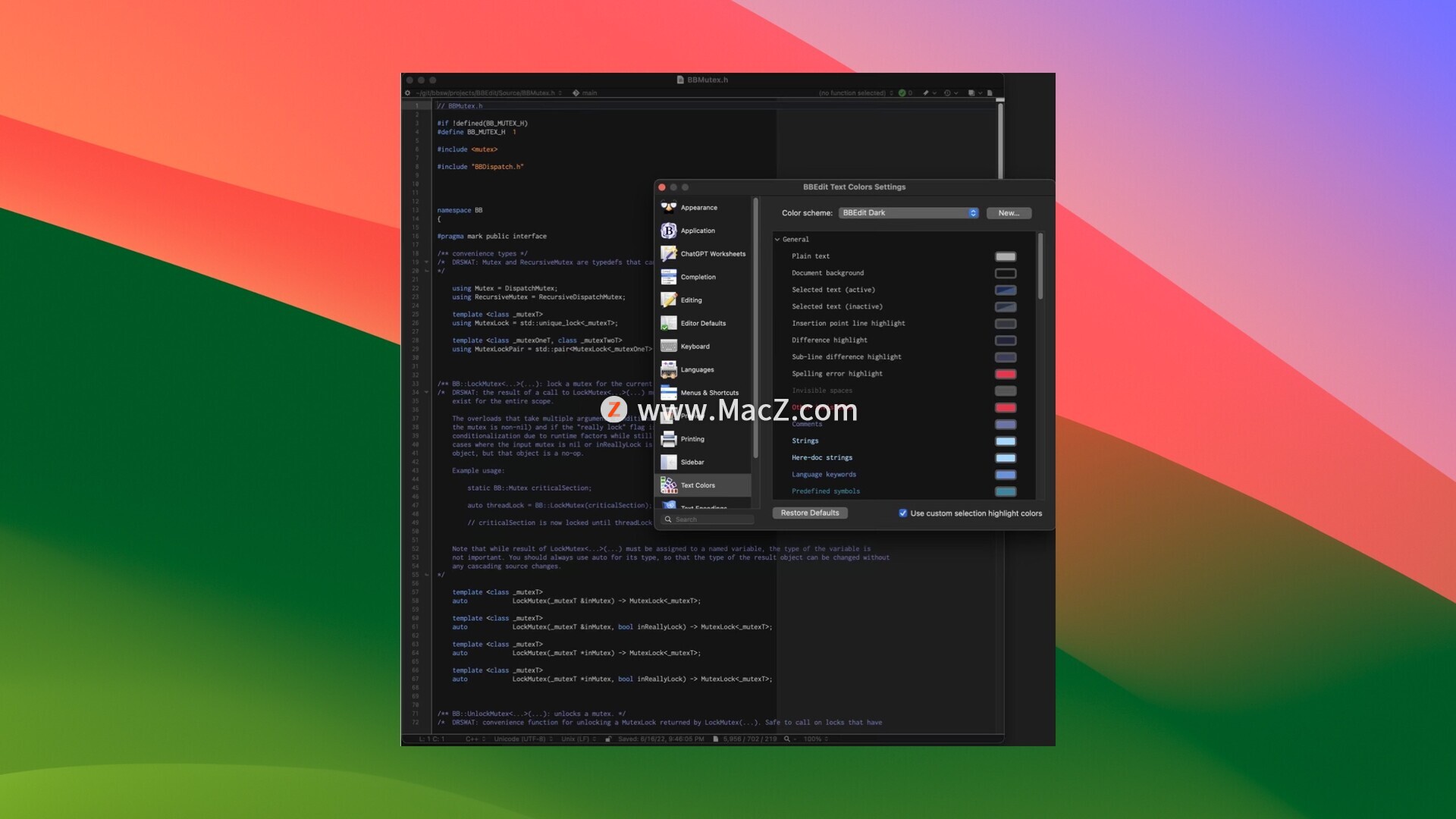
Task: Open the Spelling error highlight swatch
Action: click(1006, 374)
